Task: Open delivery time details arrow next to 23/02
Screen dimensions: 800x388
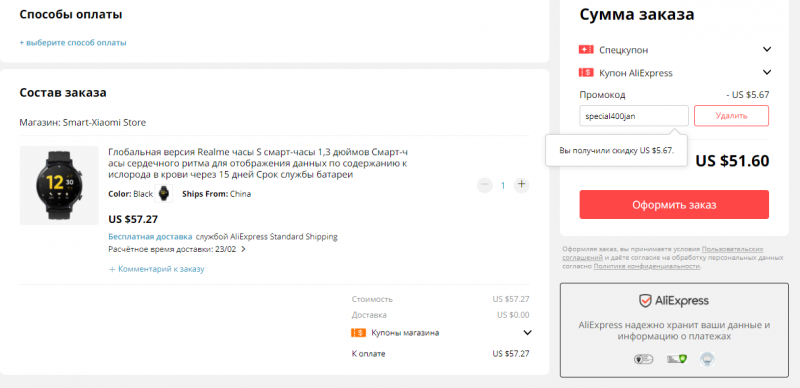Action: (x=243, y=250)
